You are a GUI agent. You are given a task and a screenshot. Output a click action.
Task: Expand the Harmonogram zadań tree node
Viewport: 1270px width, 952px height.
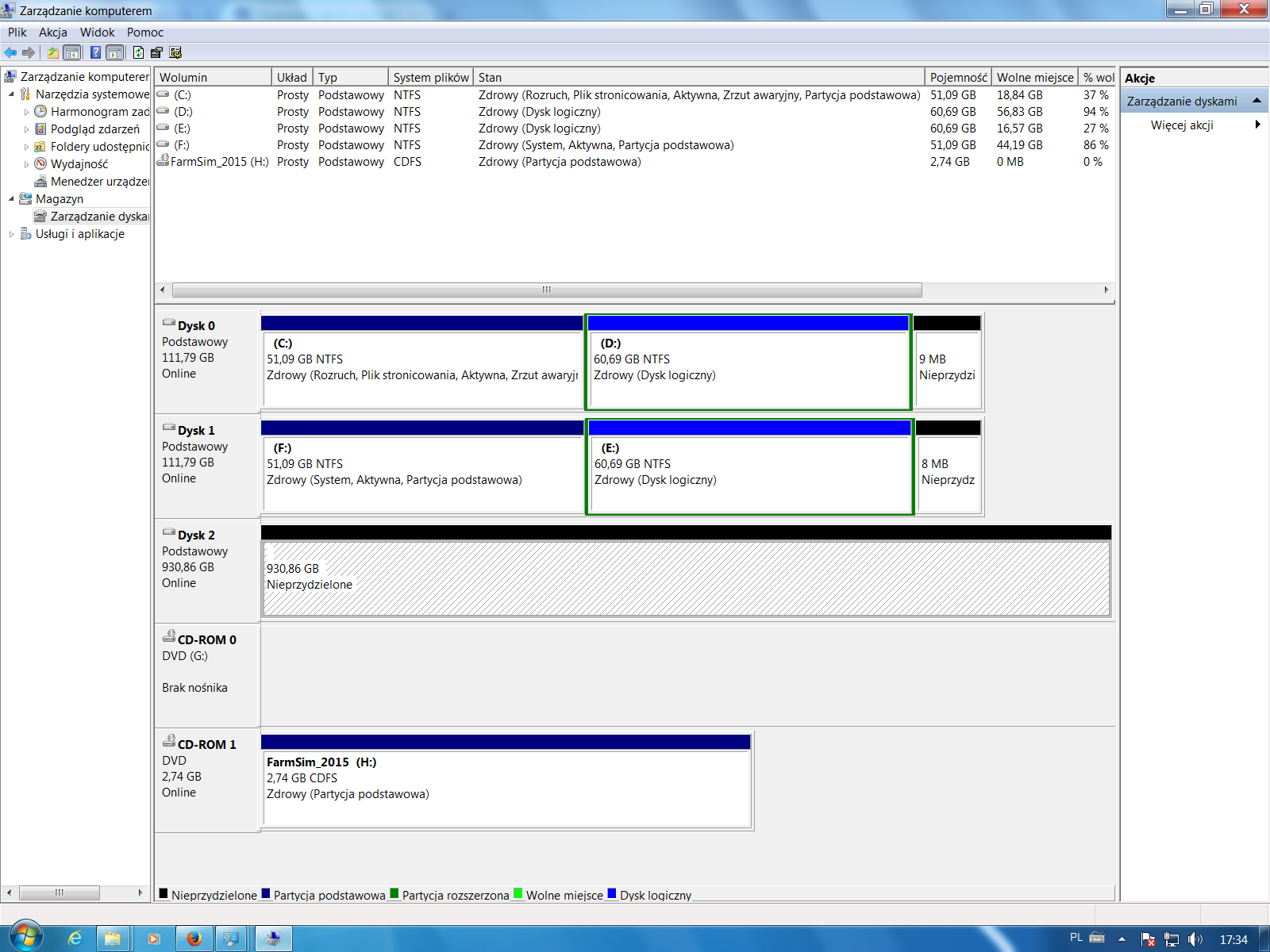click(x=26, y=112)
